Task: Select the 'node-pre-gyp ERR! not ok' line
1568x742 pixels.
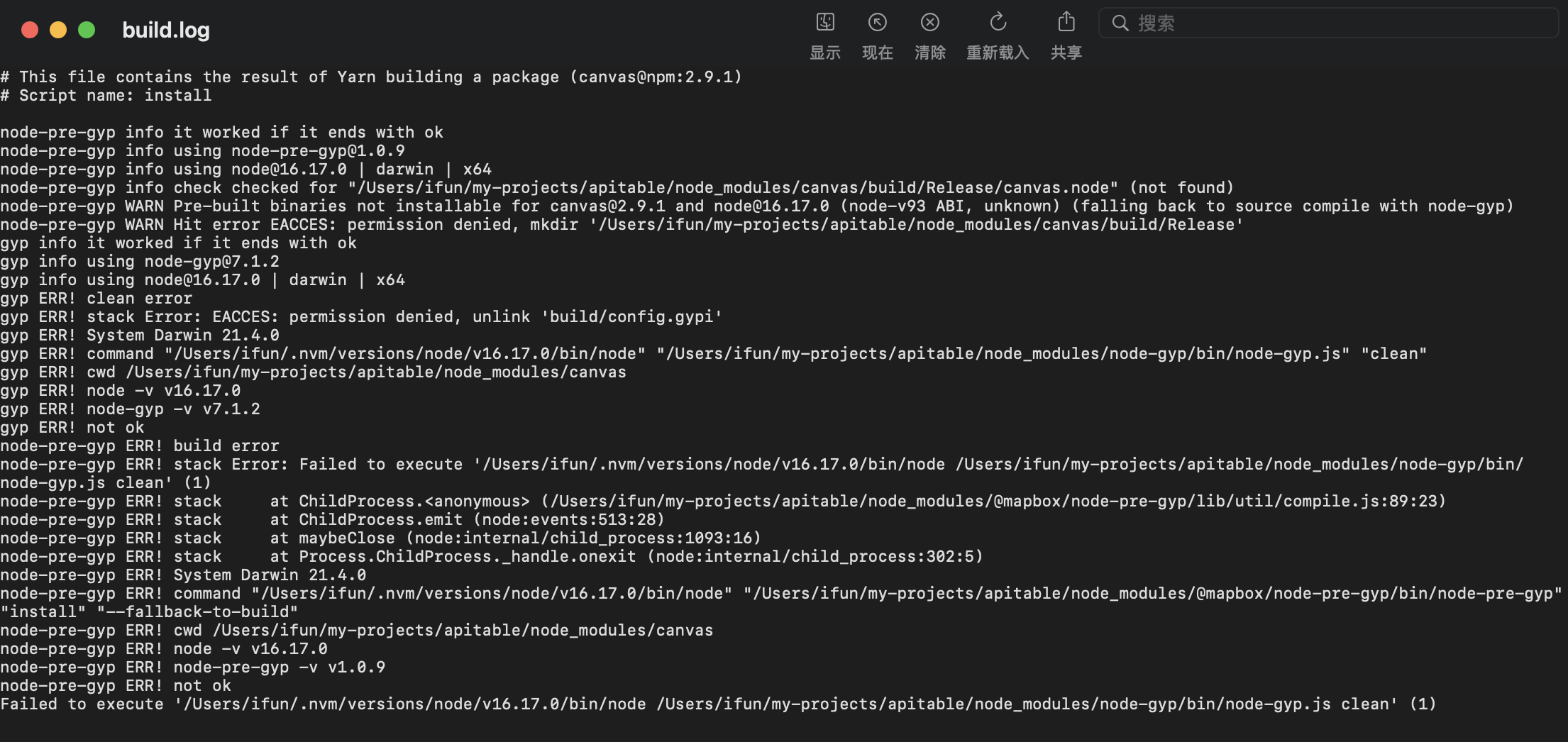Action: click(115, 685)
